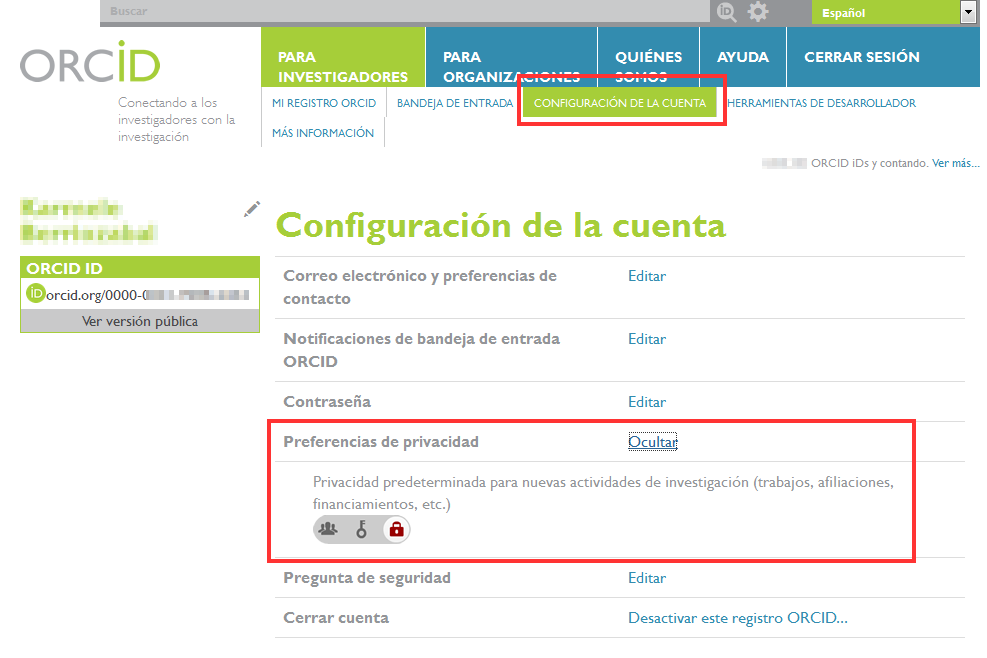Open the Español language dropdown

pos(894,12)
